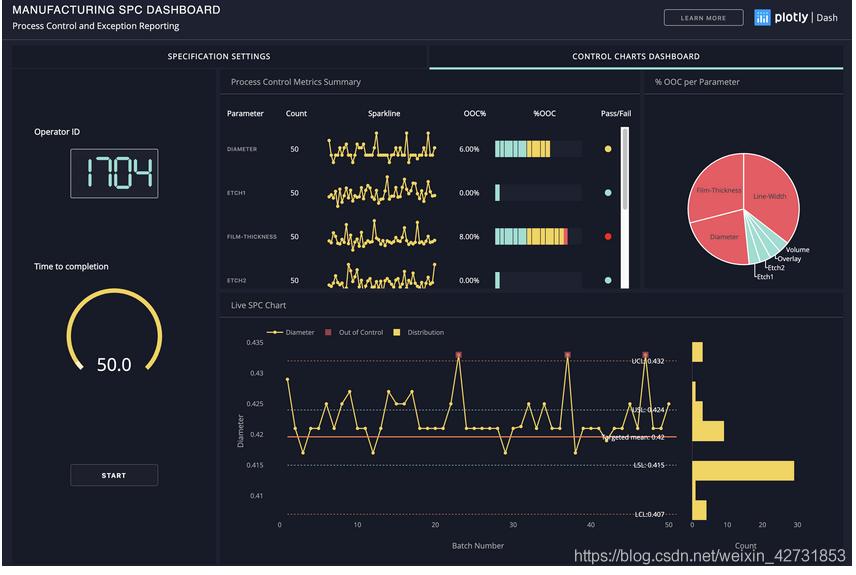The image size is (856, 575).
Task: Open the Control Charts Dashboard tab
Action: [x=635, y=57]
